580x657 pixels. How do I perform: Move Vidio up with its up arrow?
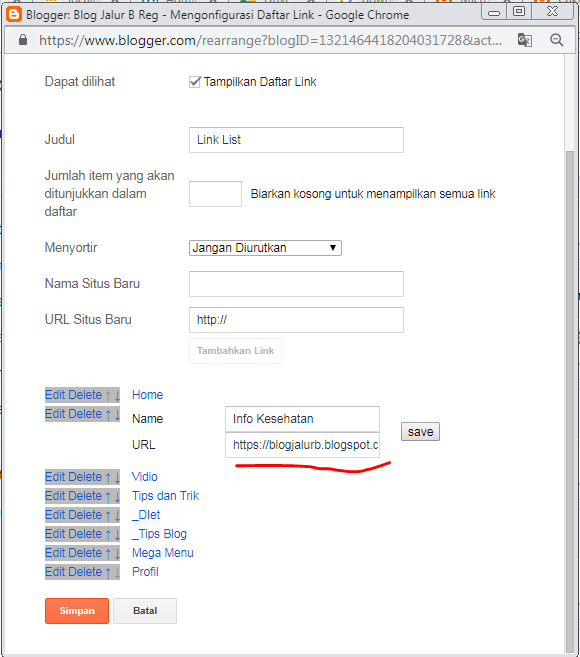[x=108, y=477]
